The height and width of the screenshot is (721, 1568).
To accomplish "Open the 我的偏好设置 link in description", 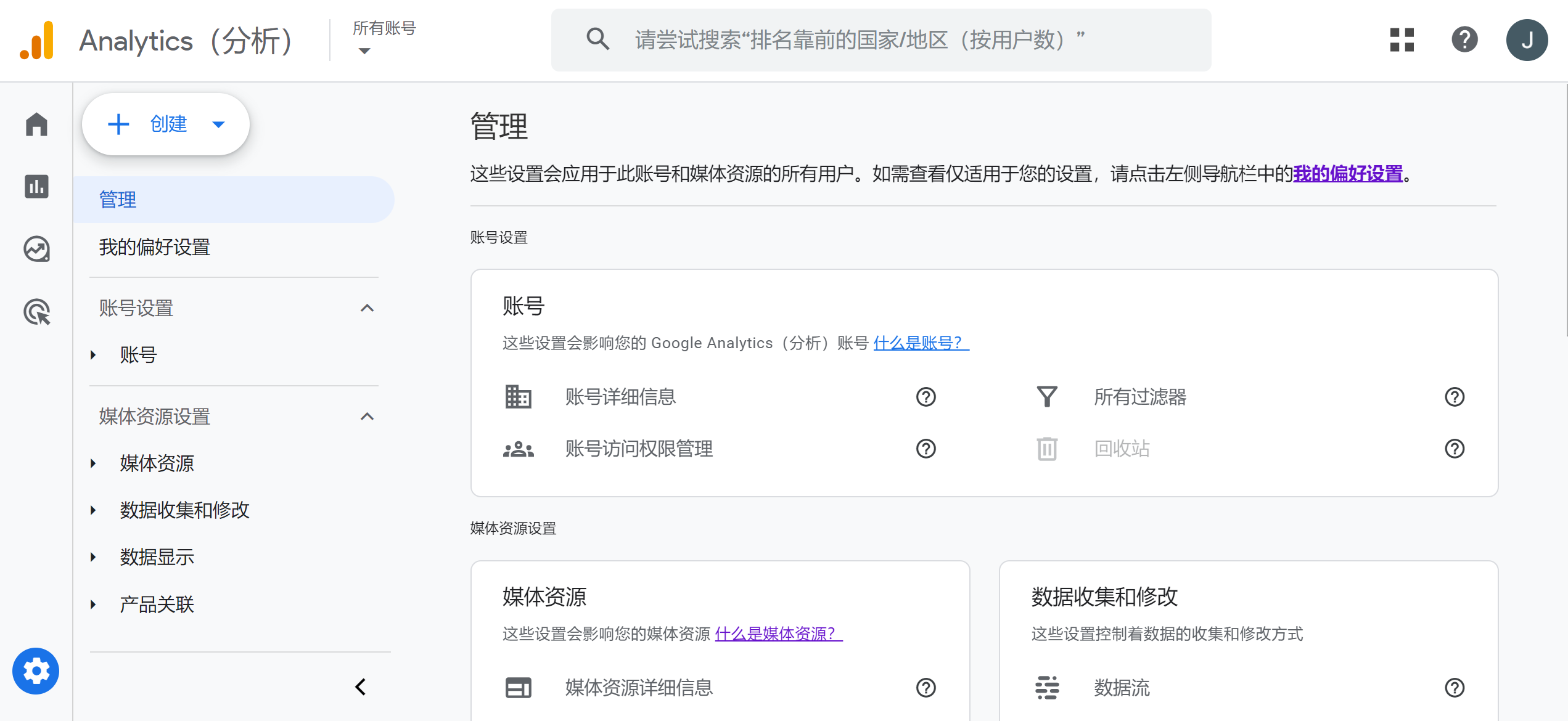I will coord(1348,174).
